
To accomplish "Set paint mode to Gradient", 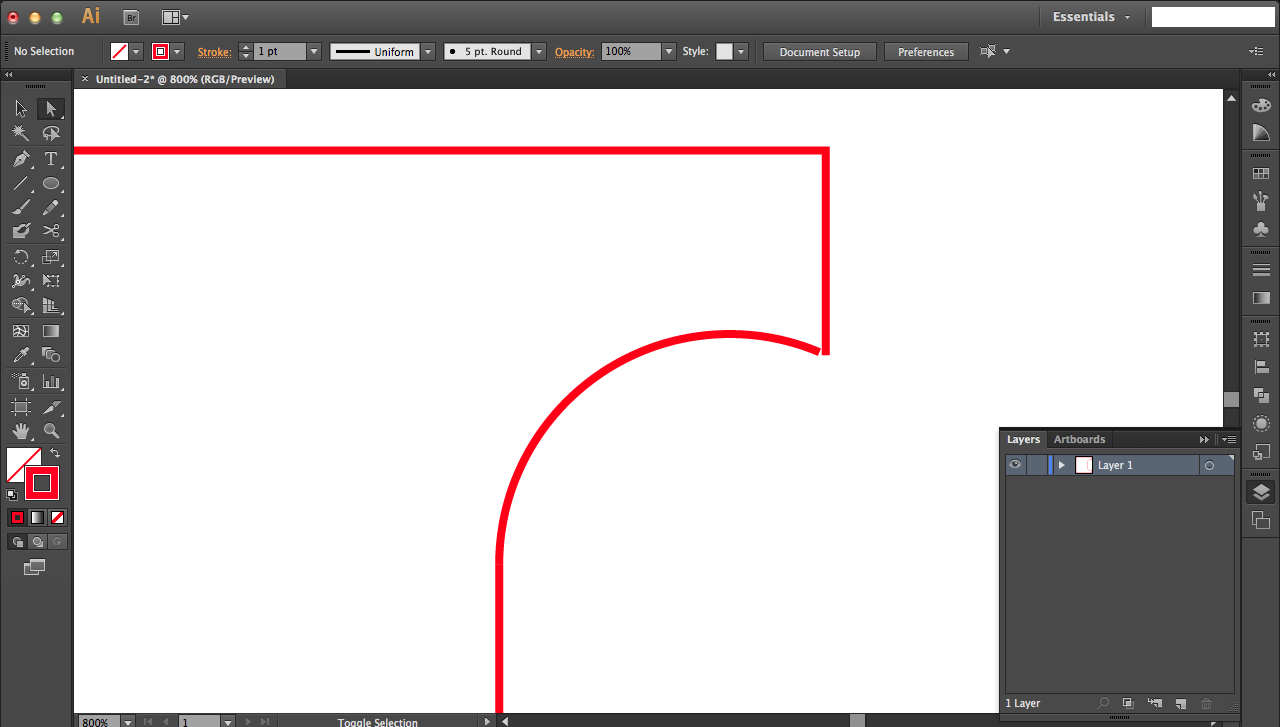I will [x=37, y=517].
